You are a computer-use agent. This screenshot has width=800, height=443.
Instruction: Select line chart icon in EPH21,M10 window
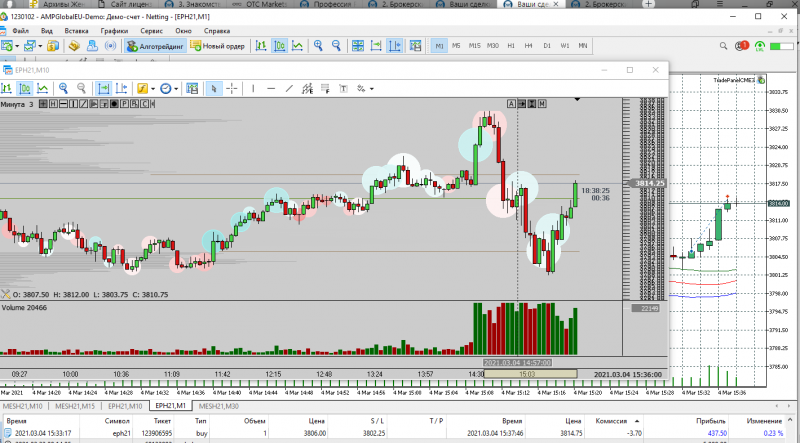(x=42, y=89)
